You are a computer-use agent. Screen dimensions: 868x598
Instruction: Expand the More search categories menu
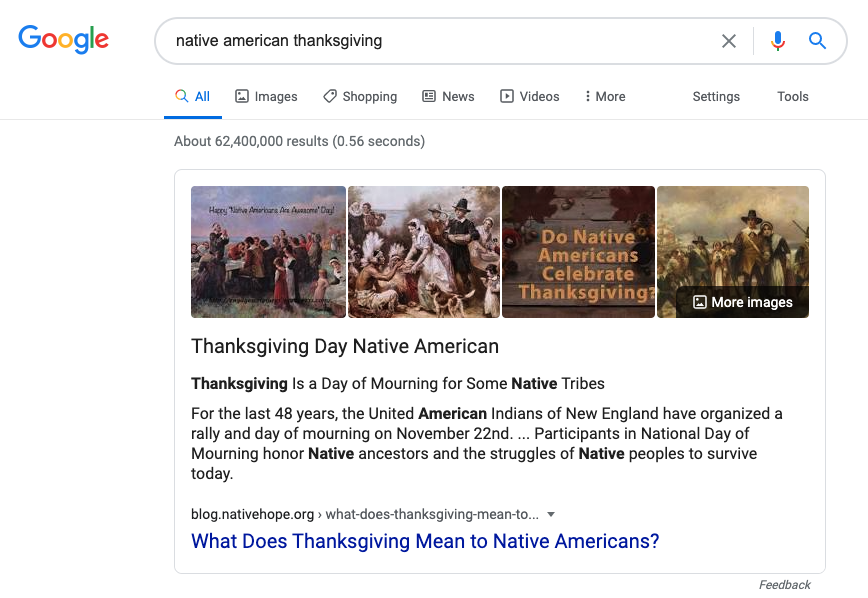click(x=604, y=96)
